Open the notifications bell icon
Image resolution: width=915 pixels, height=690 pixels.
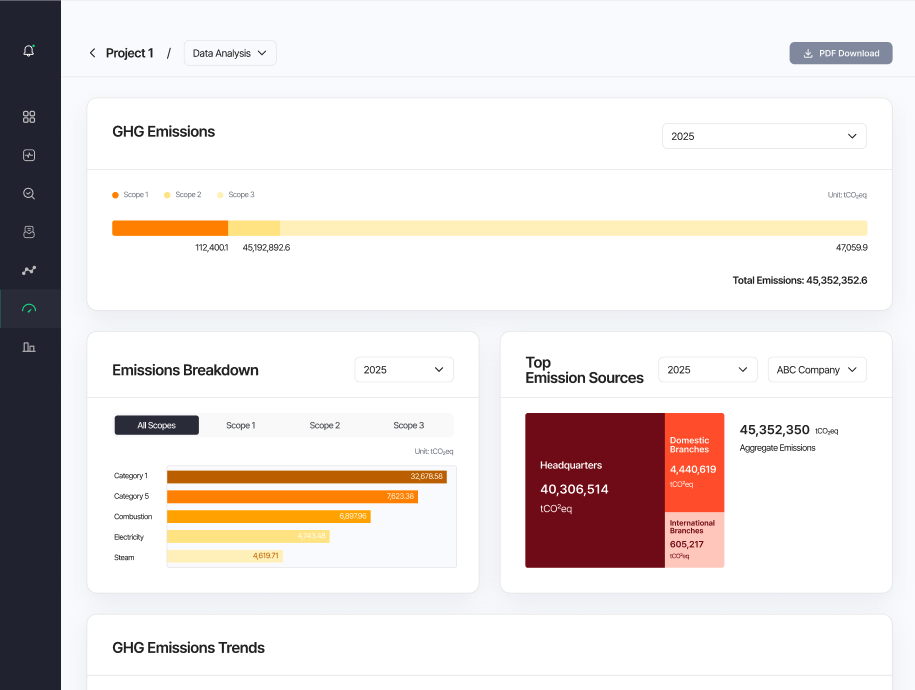[x=29, y=51]
